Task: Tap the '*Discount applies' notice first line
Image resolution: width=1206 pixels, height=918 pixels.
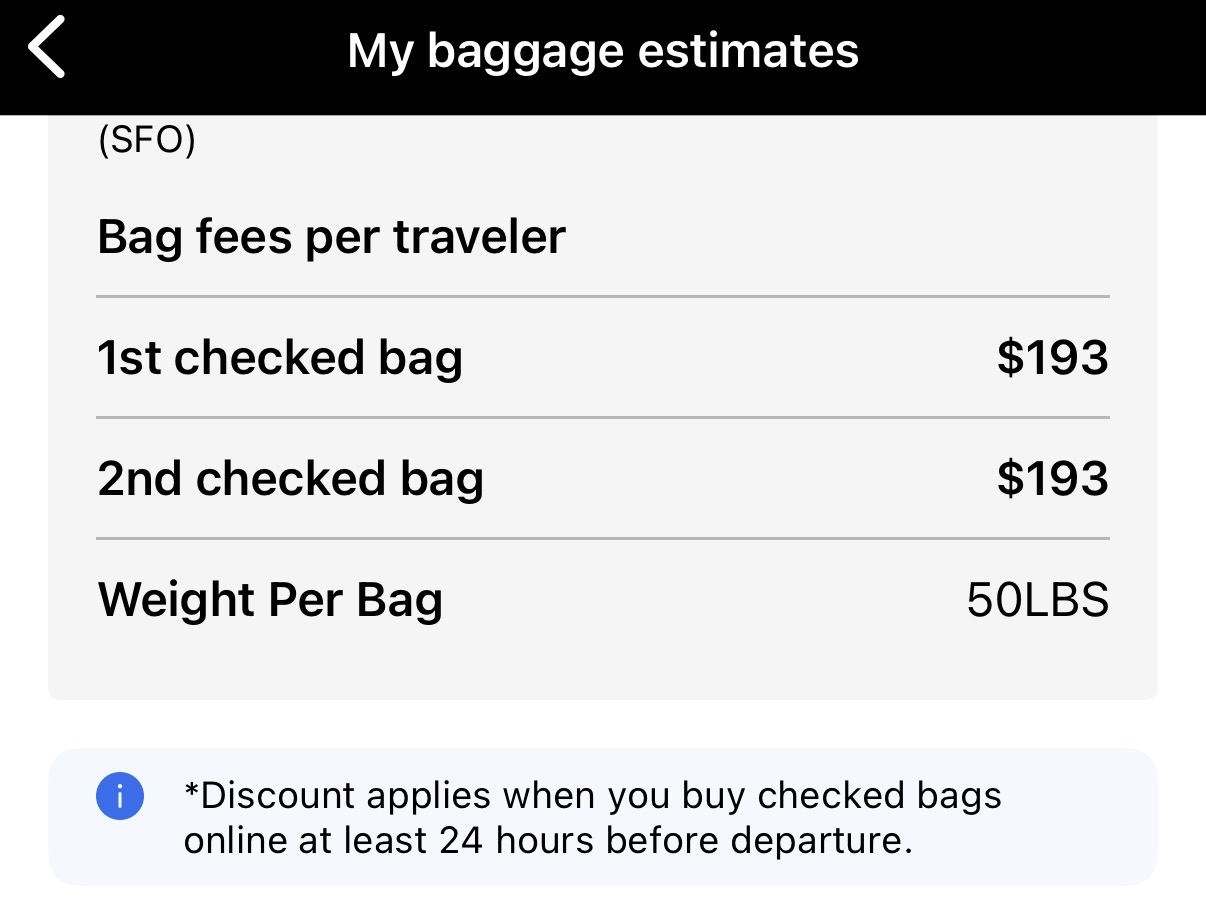Action: 592,796
